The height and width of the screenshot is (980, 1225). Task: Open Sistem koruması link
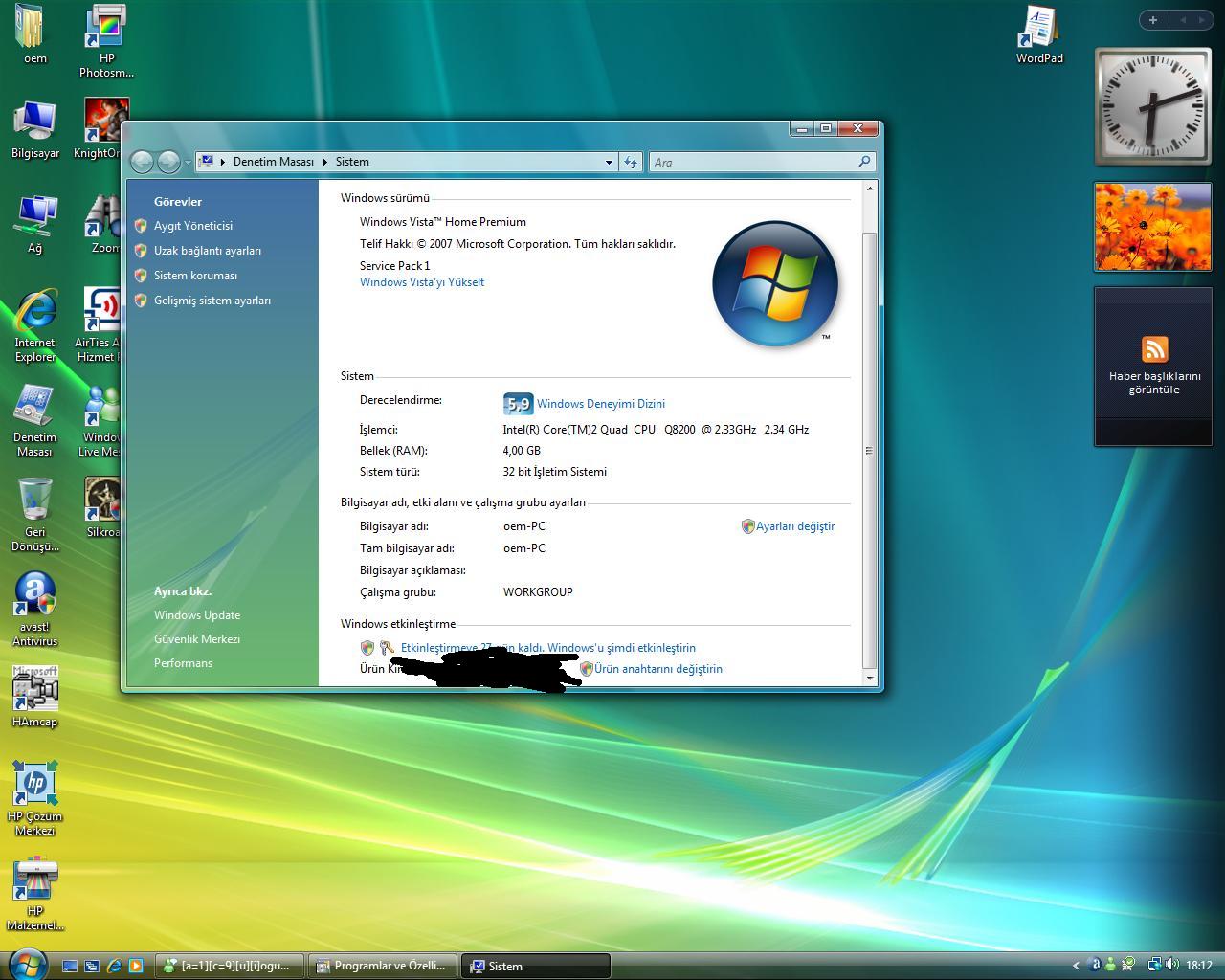coord(195,276)
